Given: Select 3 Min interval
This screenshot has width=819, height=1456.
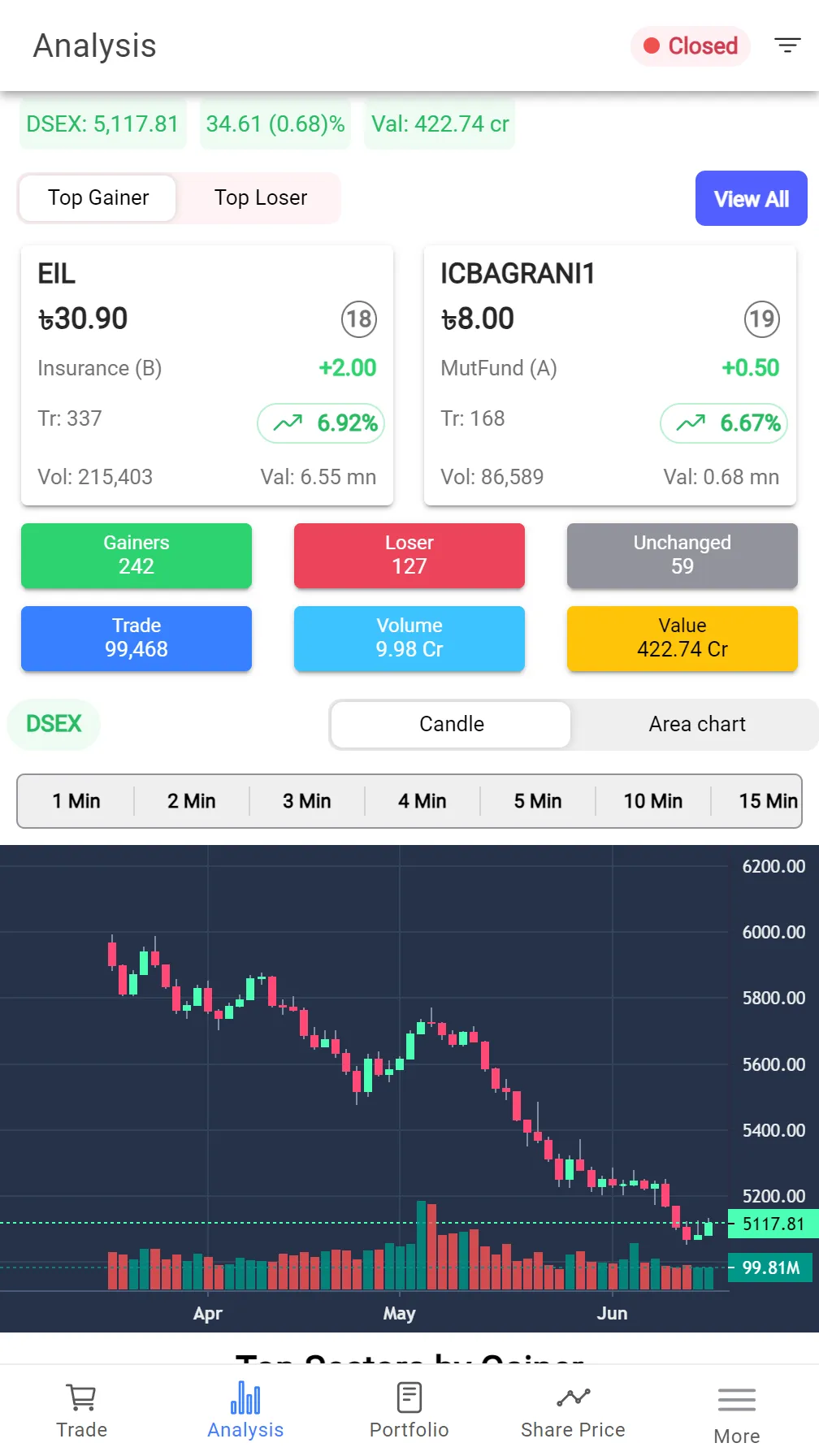Looking at the screenshot, I should pos(307,801).
